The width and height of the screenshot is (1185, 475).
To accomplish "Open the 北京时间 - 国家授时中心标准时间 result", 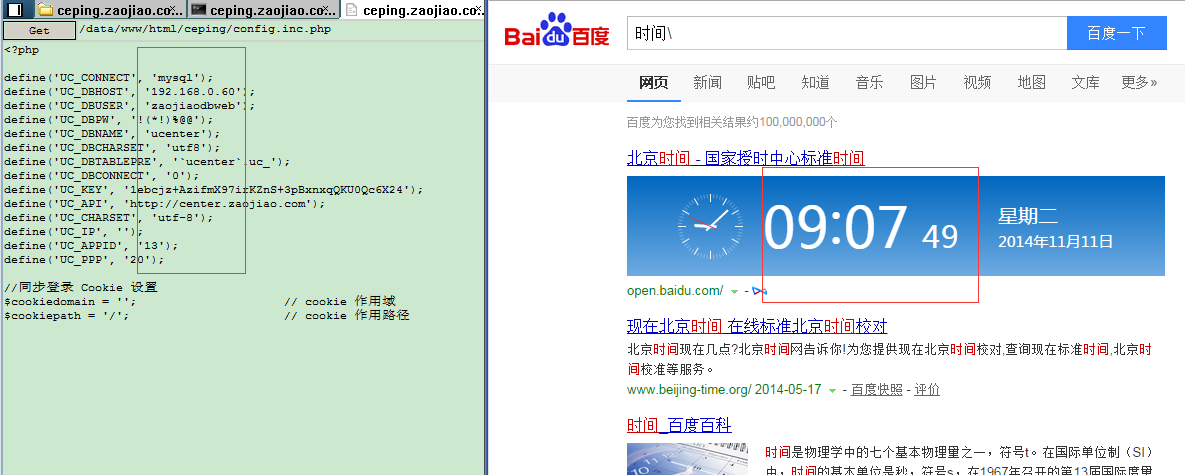I will click(745, 158).
